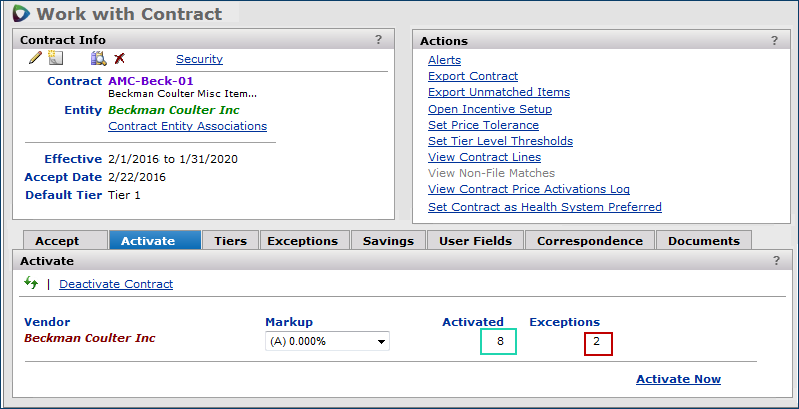
Task: Click the red X delete contract icon
Action: pos(119,59)
